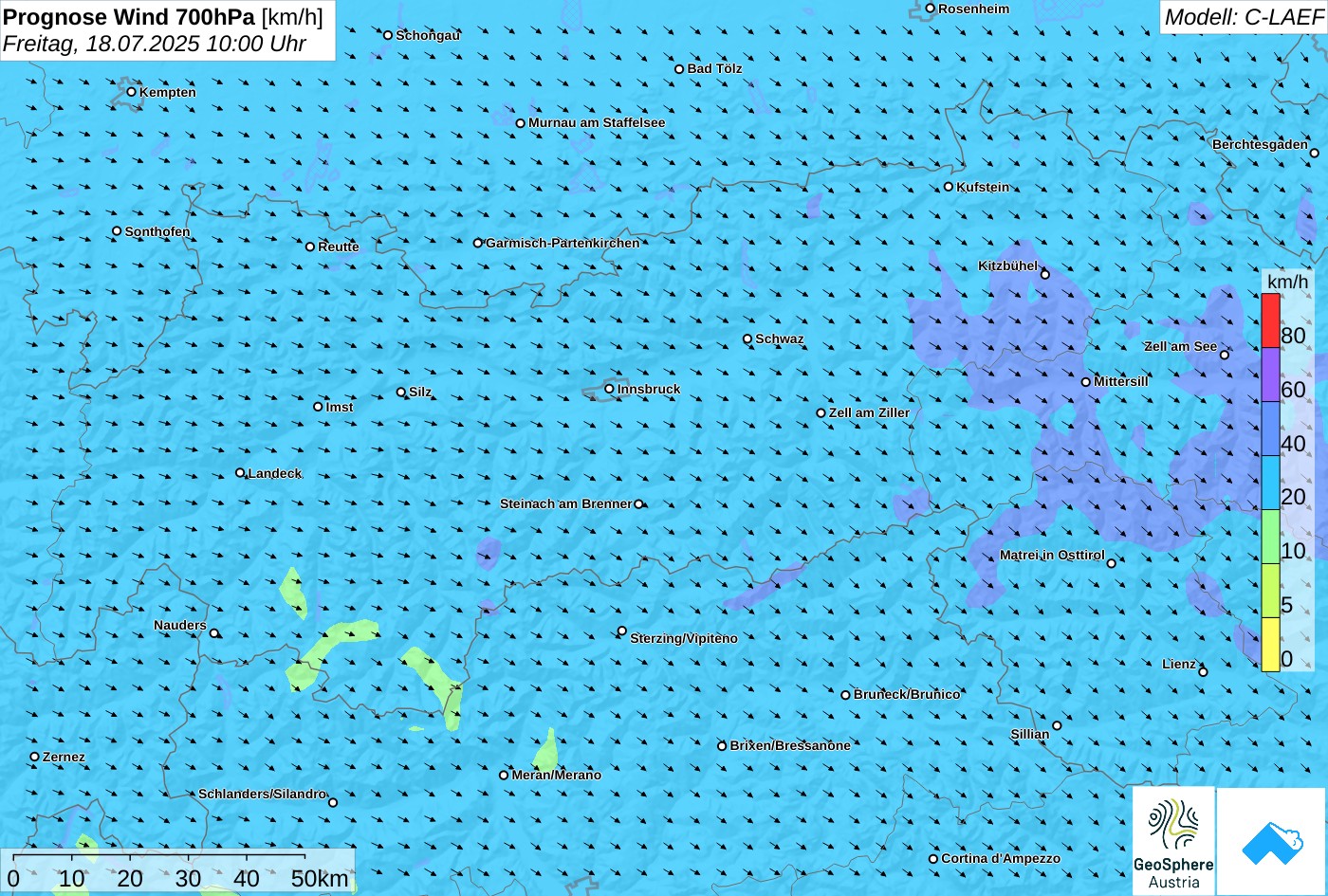Click the Garmisch-Partenkirchen label
Screen dimensions: 1328x896
pos(563,243)
